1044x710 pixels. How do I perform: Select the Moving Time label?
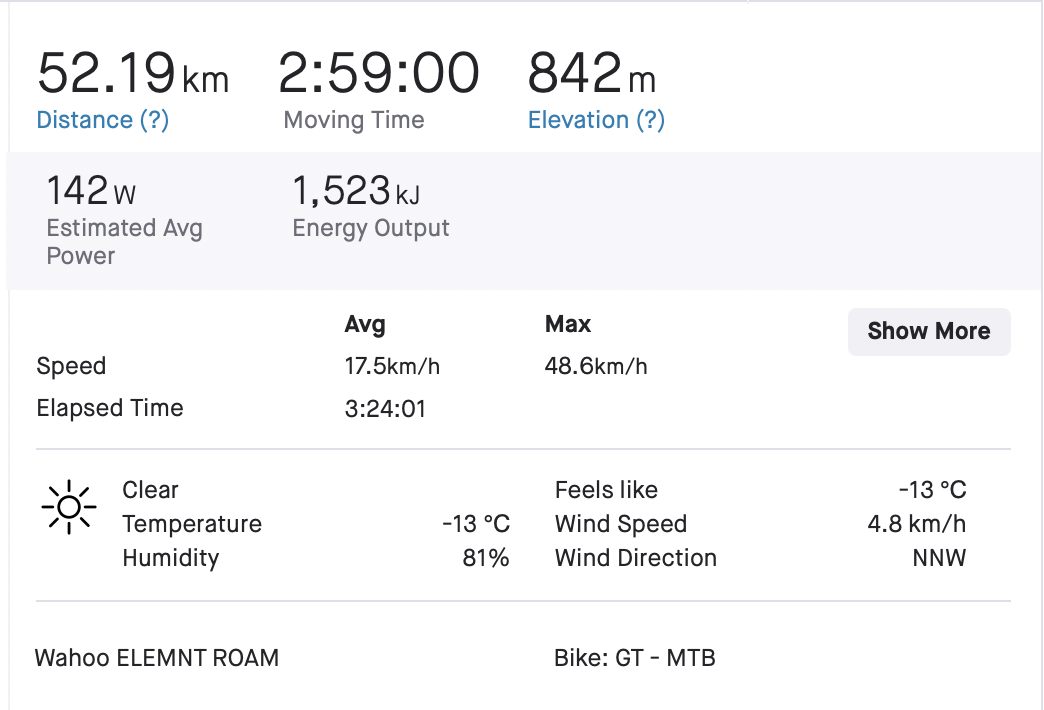[354, 120]
